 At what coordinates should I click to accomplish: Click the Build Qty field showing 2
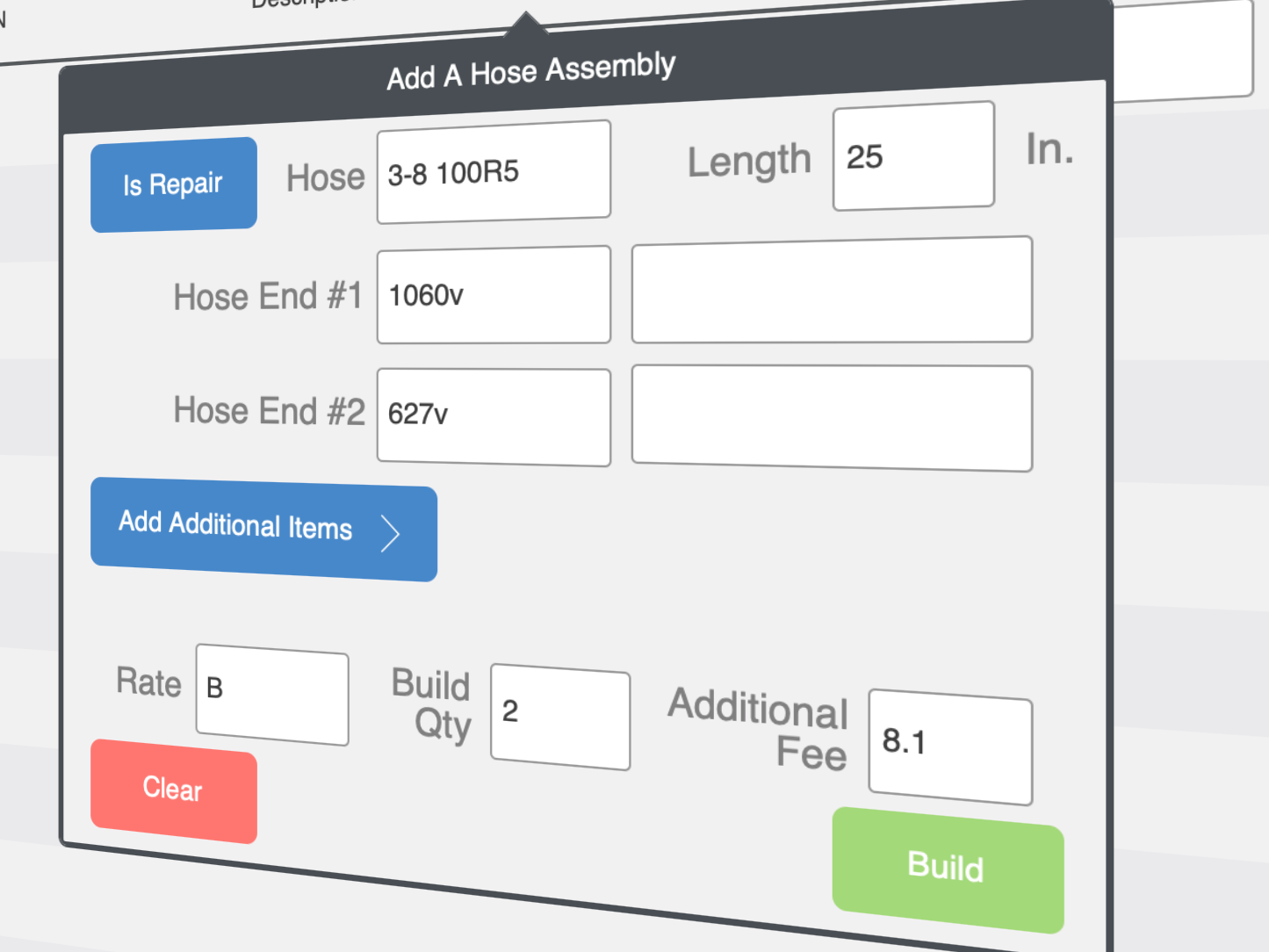tap(559, 718)
